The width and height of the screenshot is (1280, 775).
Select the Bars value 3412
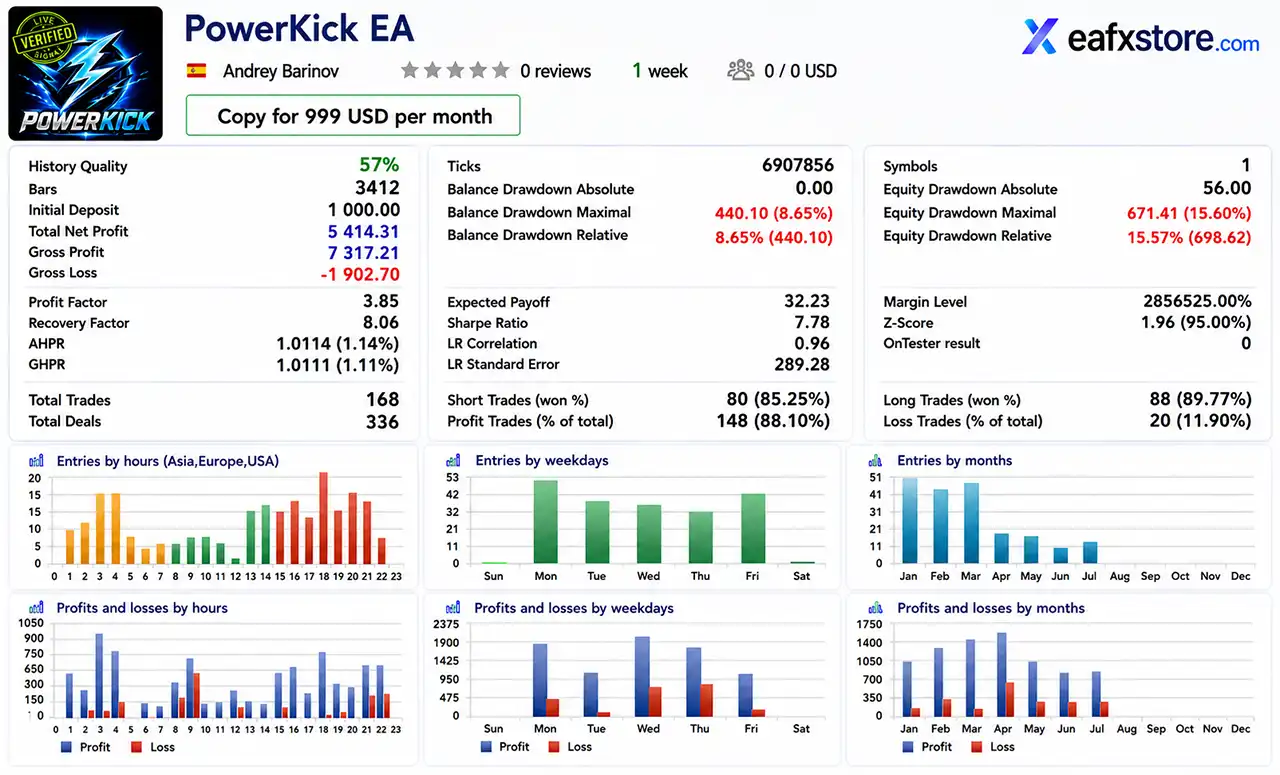377,188
